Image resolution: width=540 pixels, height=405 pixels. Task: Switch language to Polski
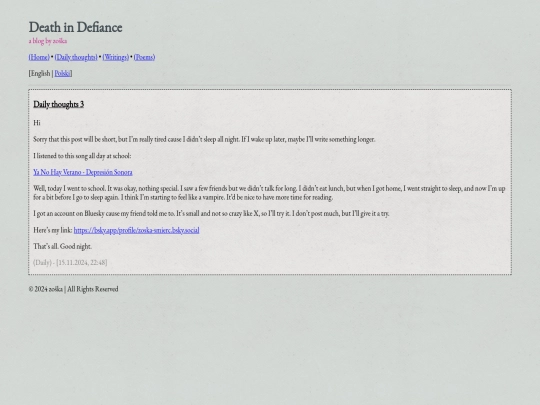point(62,73)
